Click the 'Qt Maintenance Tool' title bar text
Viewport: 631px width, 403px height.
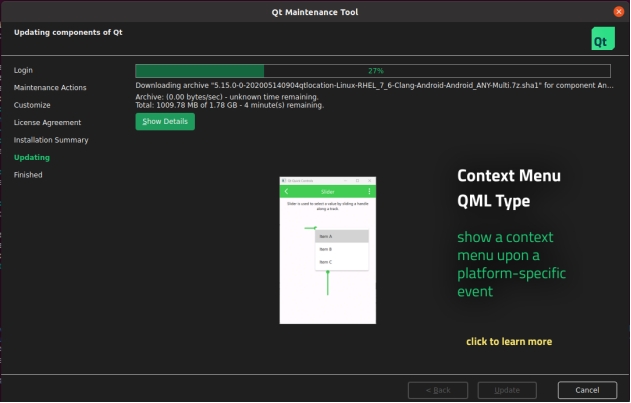[315, 12]
